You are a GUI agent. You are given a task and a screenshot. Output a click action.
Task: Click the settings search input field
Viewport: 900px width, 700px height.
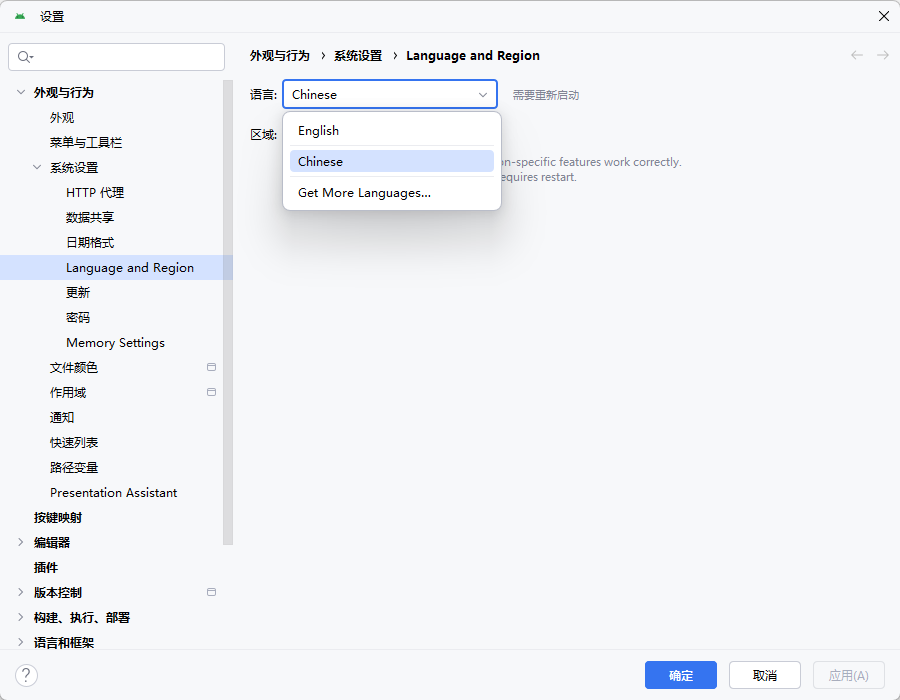point(125,57)
